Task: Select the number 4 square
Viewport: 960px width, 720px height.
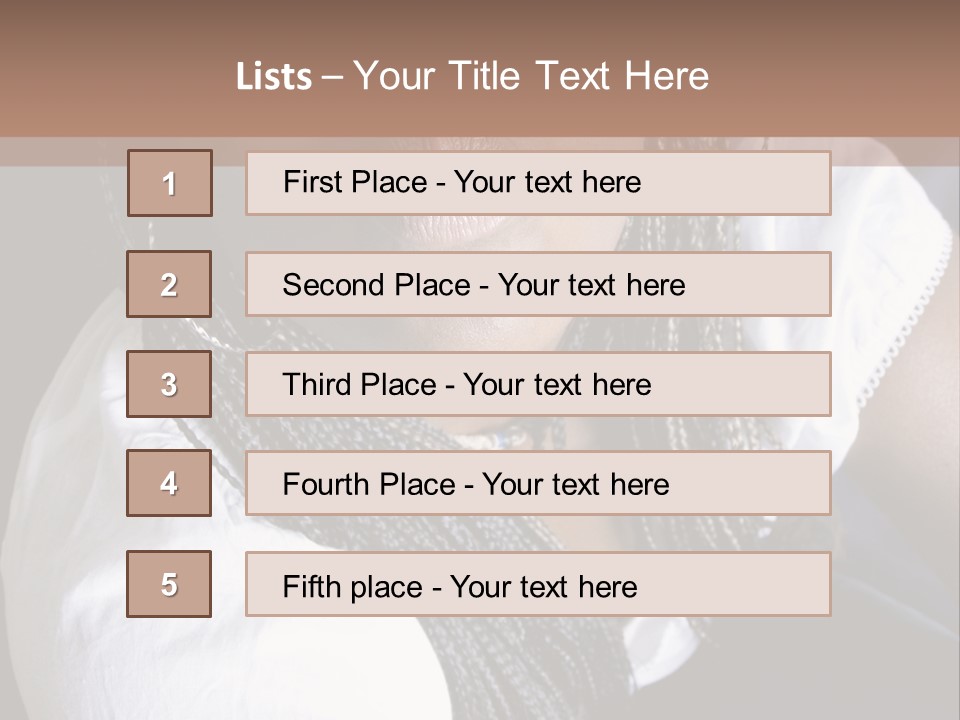Action: 169,484
